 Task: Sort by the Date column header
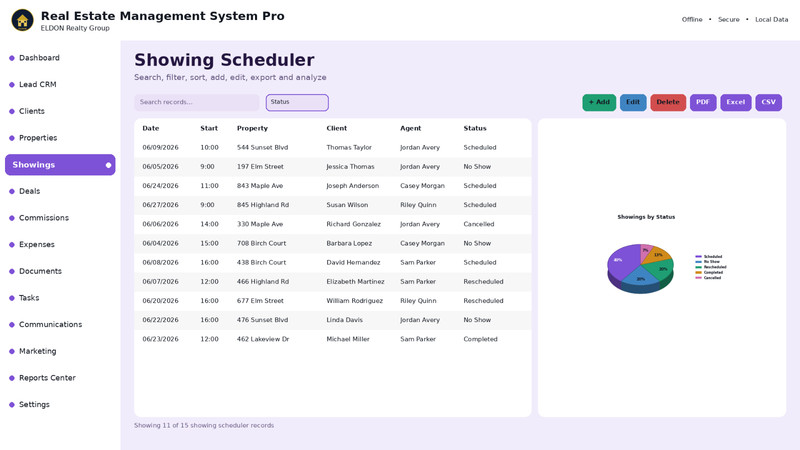[151, 128]
